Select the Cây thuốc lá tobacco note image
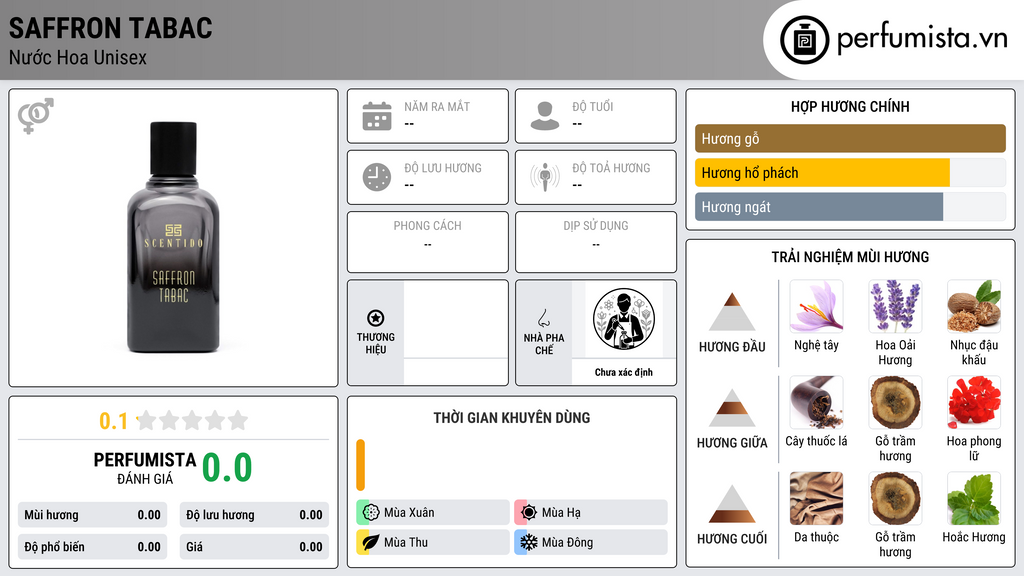This screenshot has height=576, width=1024. 816,402
